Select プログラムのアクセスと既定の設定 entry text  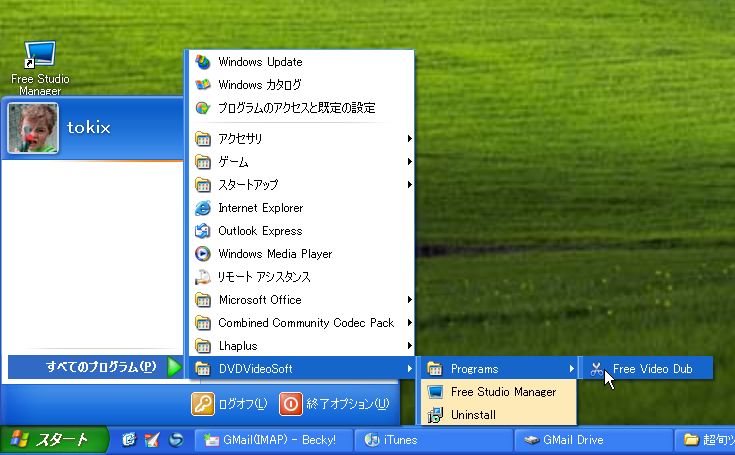[297, 108]
